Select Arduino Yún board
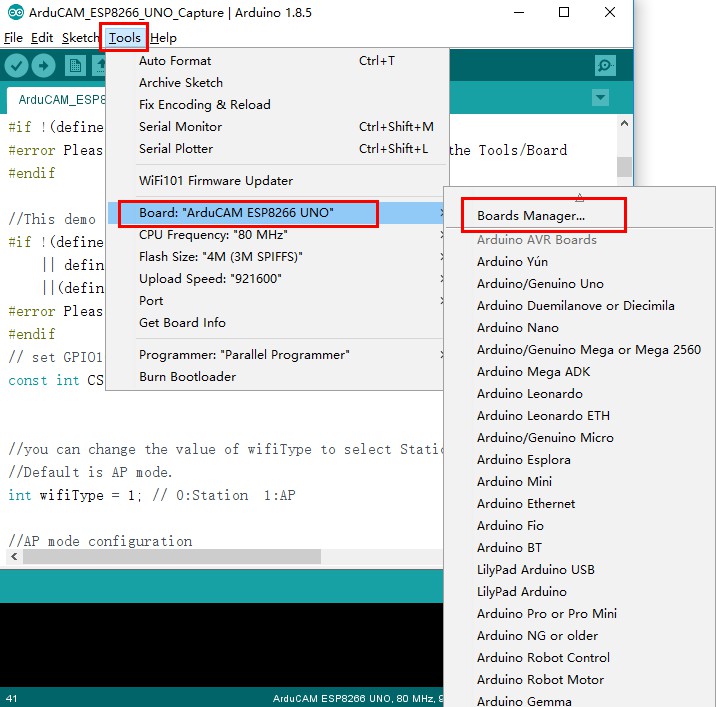 [x=580, y=262]
